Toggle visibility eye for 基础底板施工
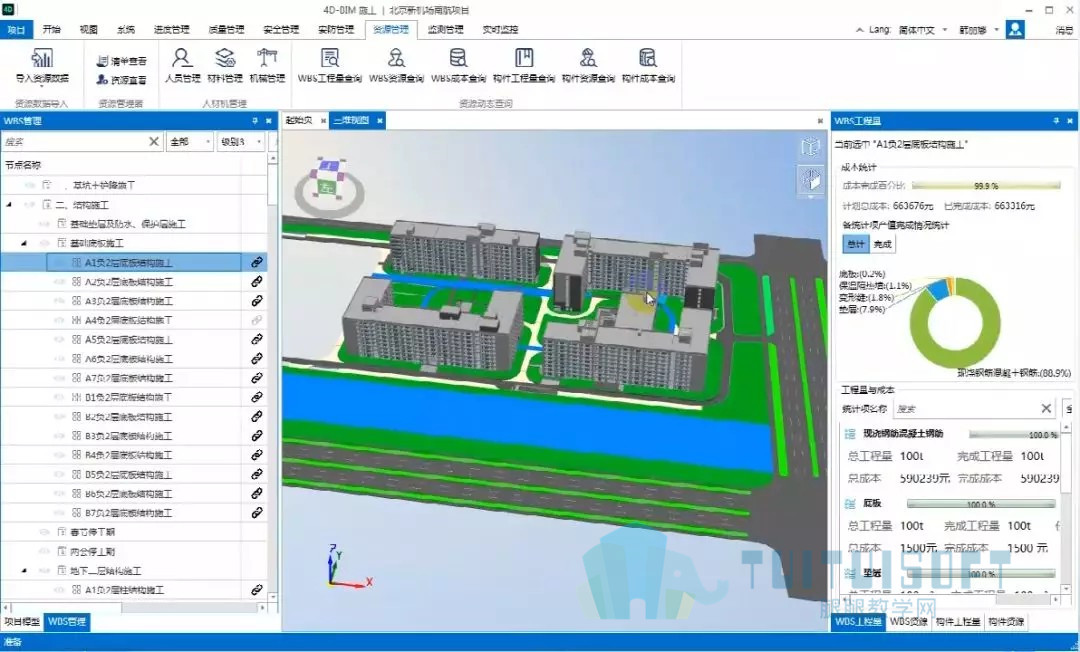 44,243
